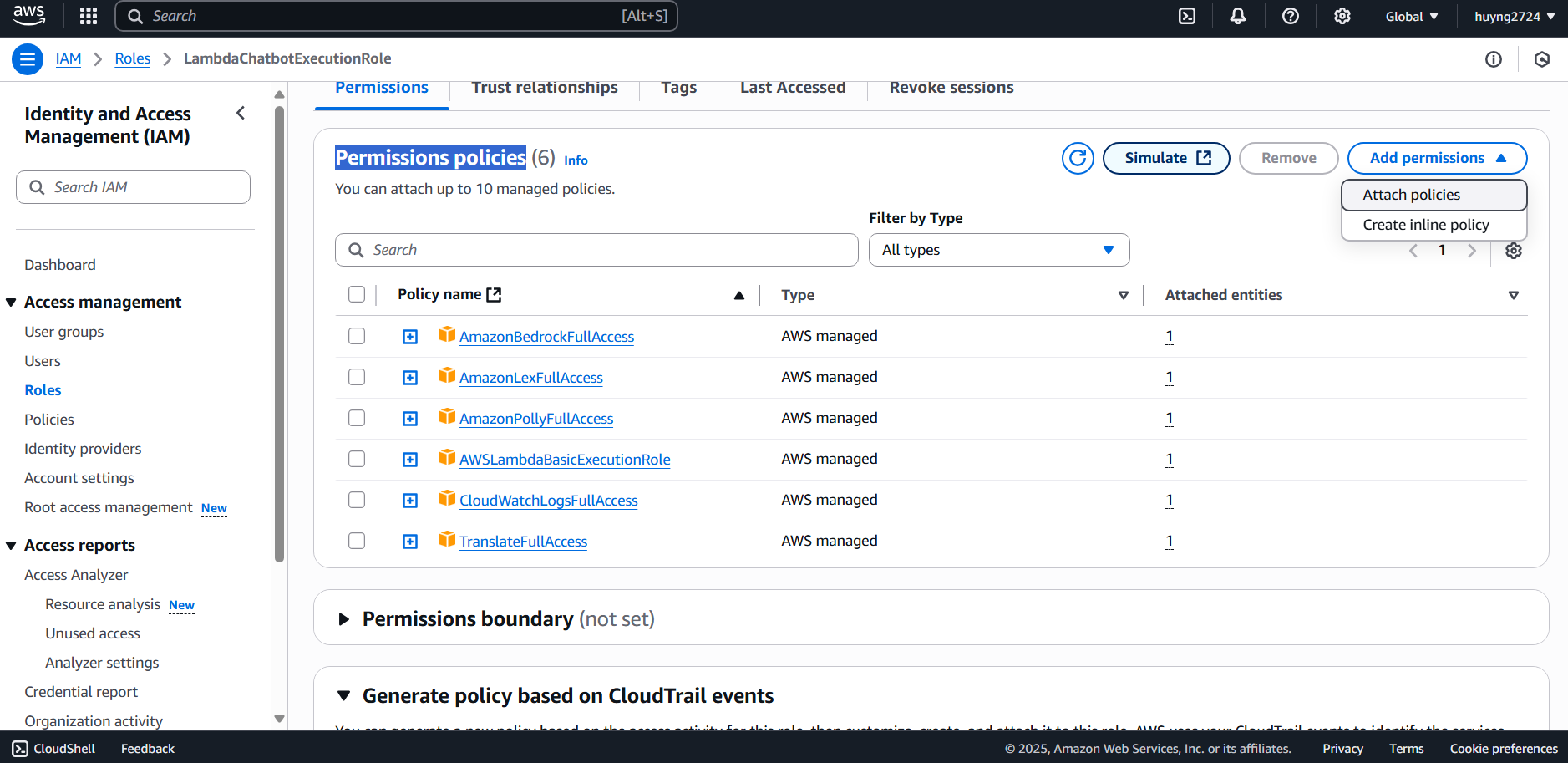Screen dimensions: 1568x763
Task: Click the AmazonLexFullAccess orange box icon
Action: (447, 375)
